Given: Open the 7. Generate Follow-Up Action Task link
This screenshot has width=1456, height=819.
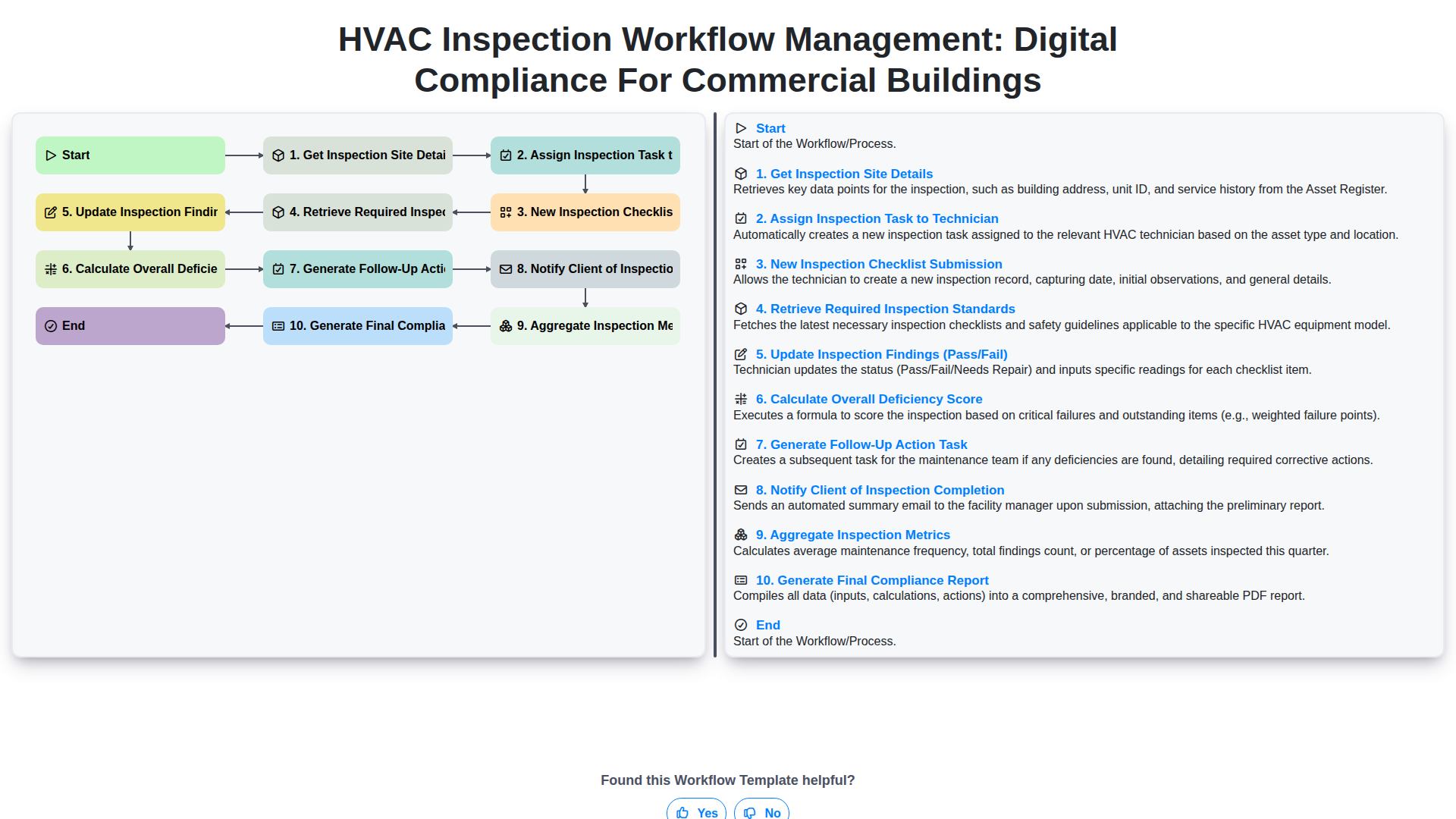Looking at the screenshot, I should [x=861, y=444].
